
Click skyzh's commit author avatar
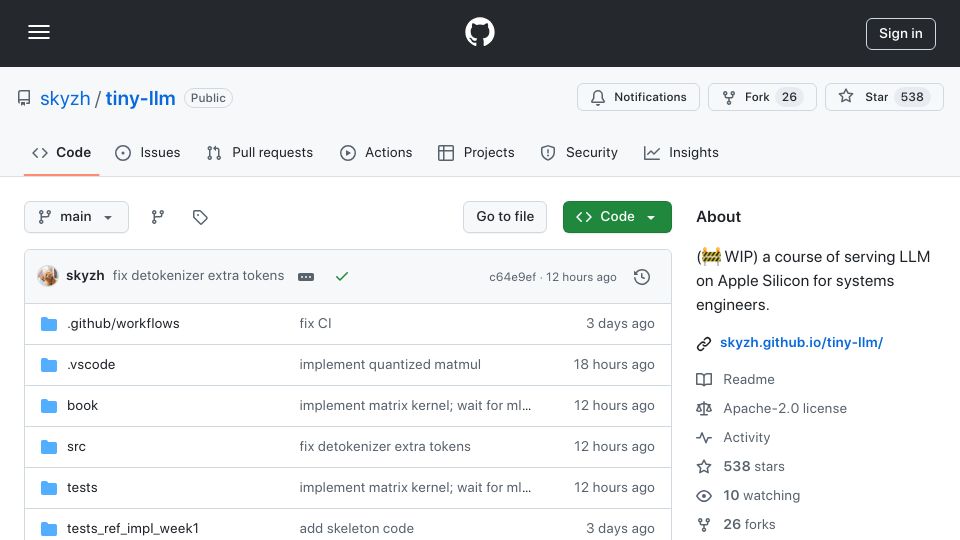coord(48,276)
